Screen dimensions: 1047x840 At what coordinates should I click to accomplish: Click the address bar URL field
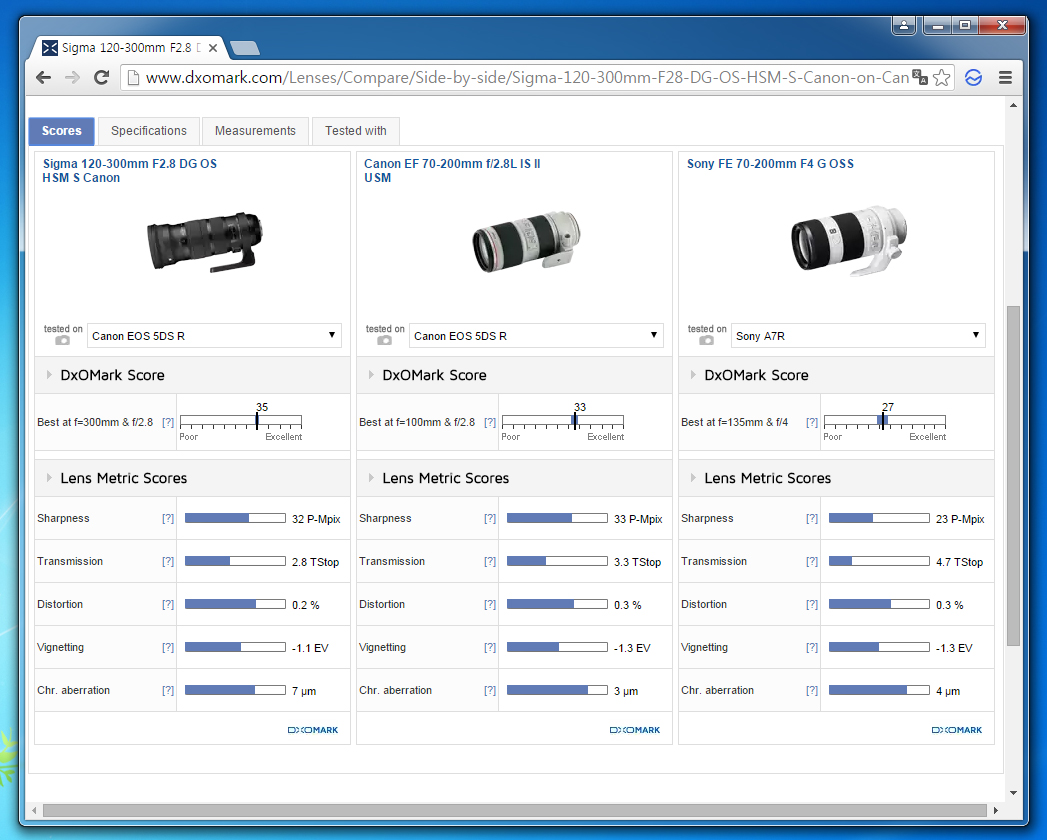(528, 77)
